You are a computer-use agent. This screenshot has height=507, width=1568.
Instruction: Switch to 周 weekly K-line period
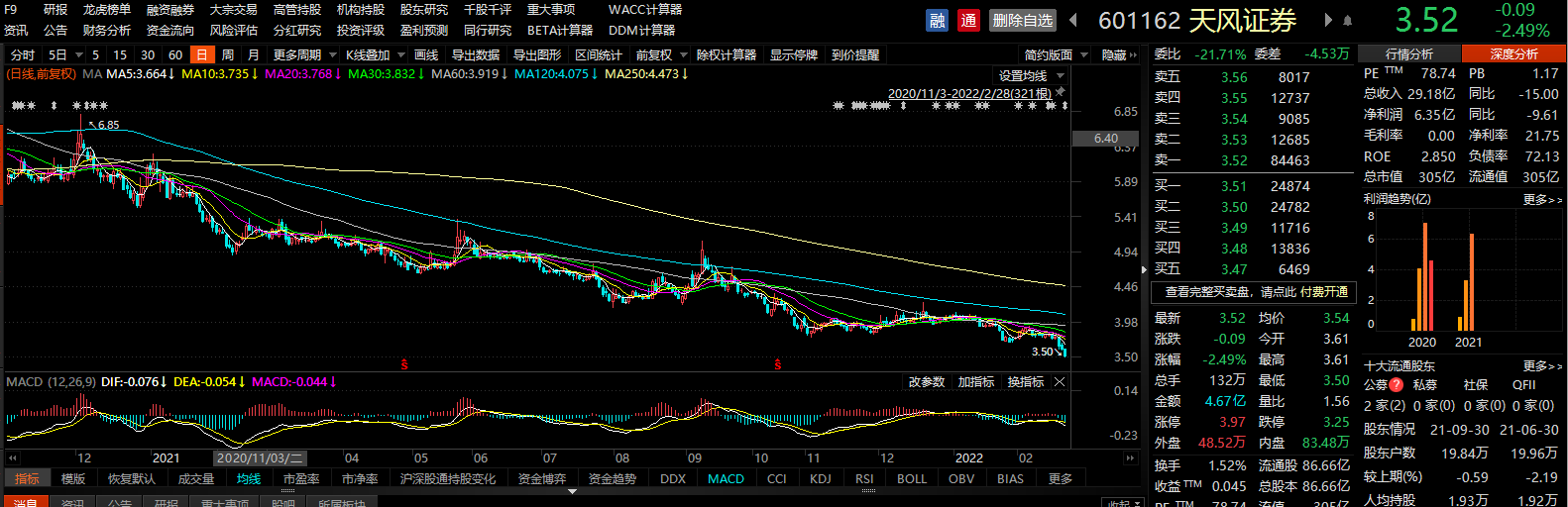point(228,55)
